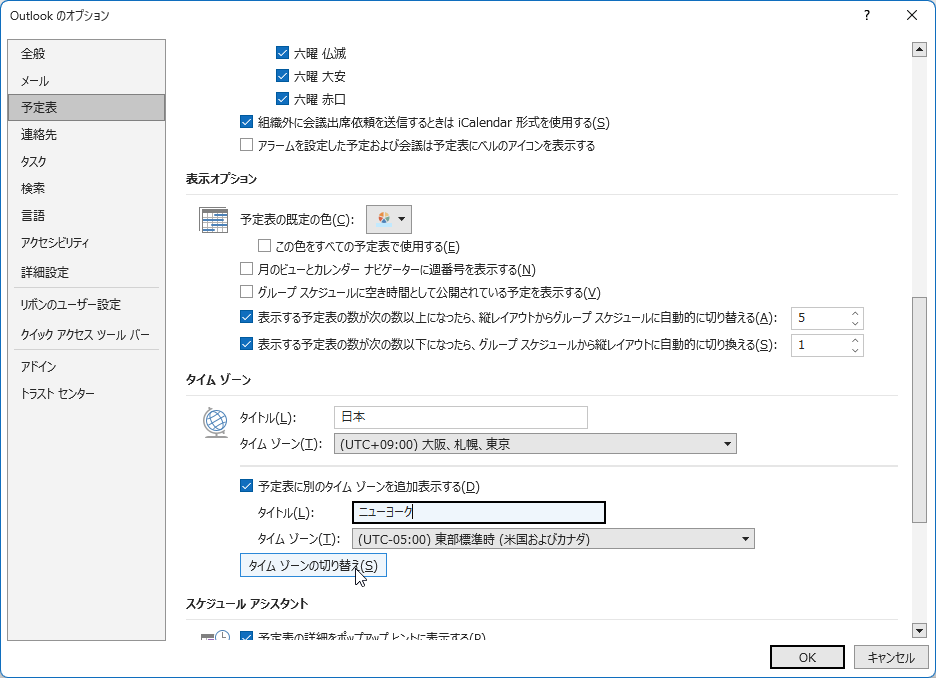Toggle iCalendar 形式を使用する checkbox
This screenshot has height=678, width=936.
pyautogui.click(x=247, y=122)
